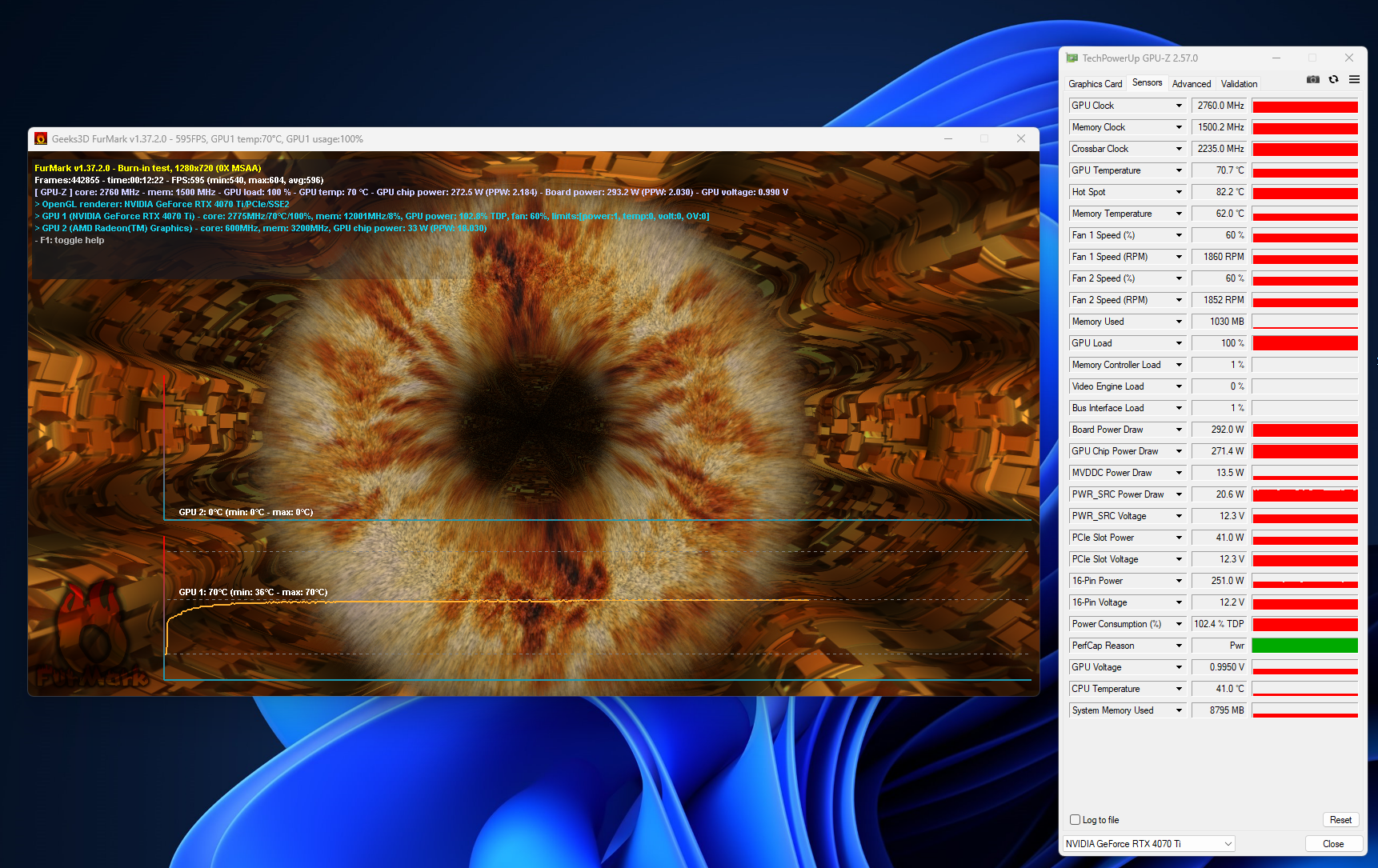
Task: Click the 8795 MB System Memory value
Action: [1220, 710]
